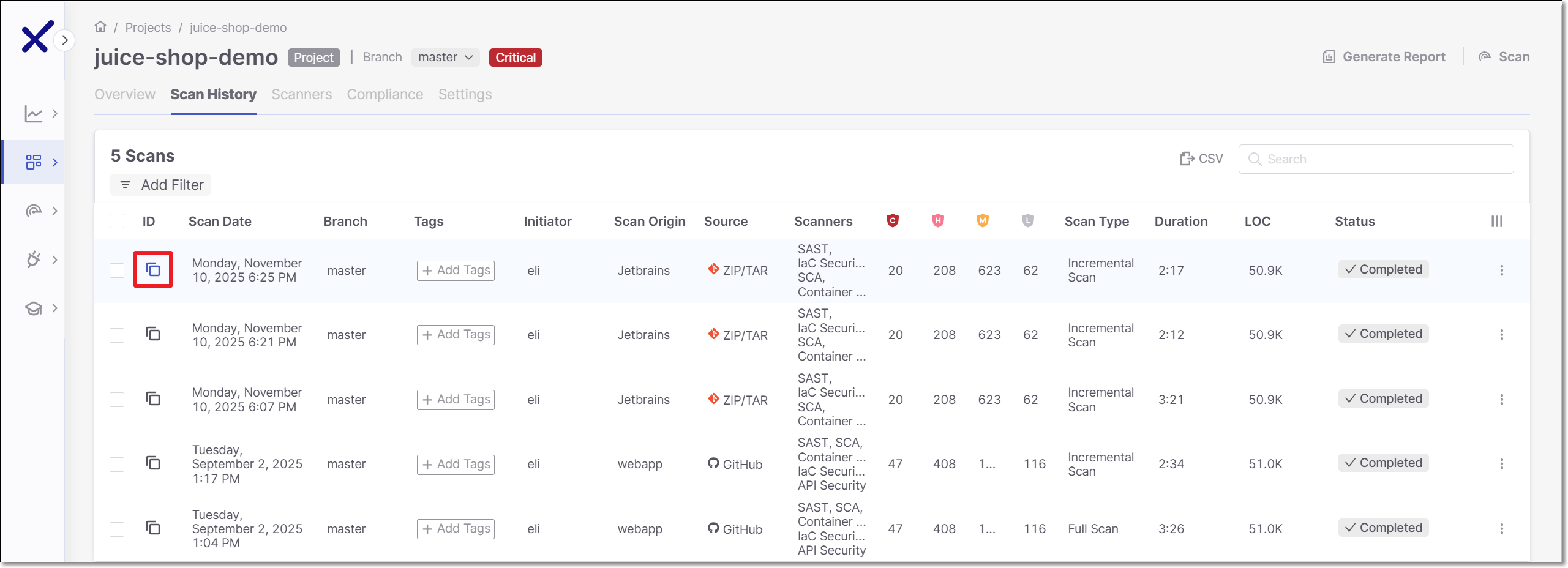The height and width of the screenshot is (568, 1568).
Task: Click the plug integrations icon in sidebar
Action: [x=34, y=260]
